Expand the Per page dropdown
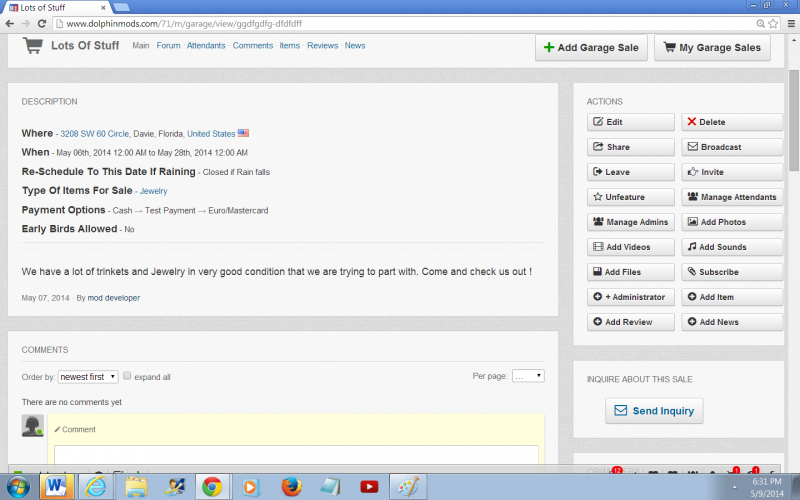 (x=527, y=376)
